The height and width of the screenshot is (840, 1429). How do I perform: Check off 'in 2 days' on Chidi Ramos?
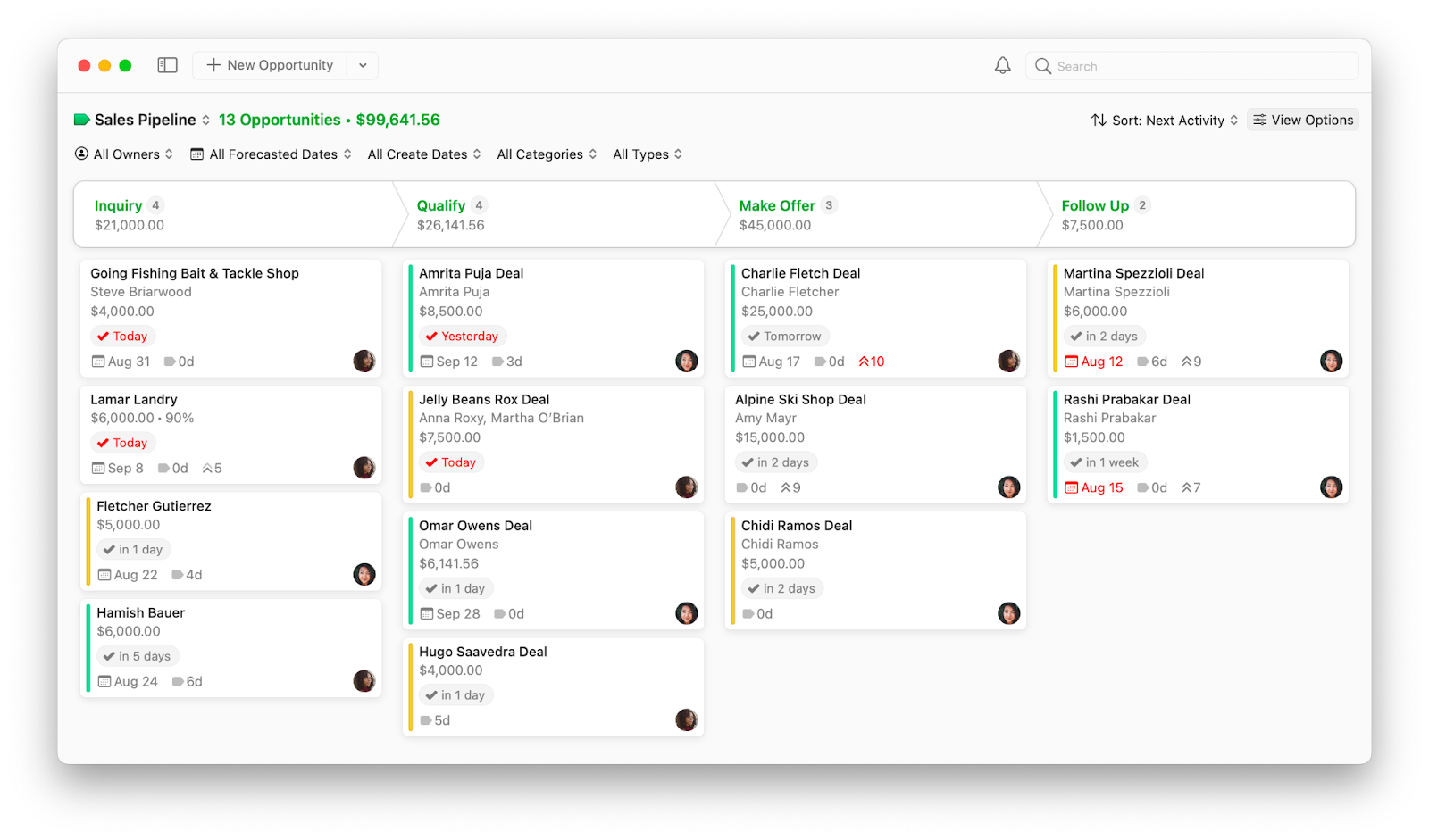tap(754, 588)
